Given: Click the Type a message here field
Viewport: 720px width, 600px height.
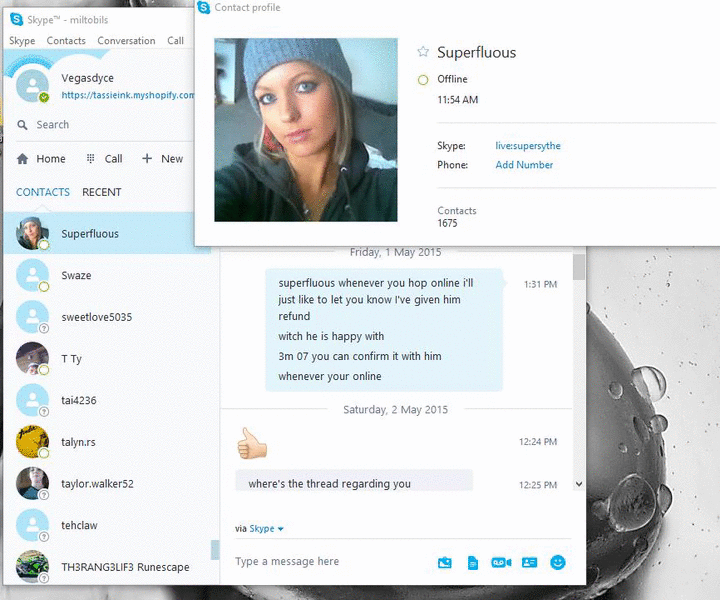Looking at the screenshot, I should (331, 561).
